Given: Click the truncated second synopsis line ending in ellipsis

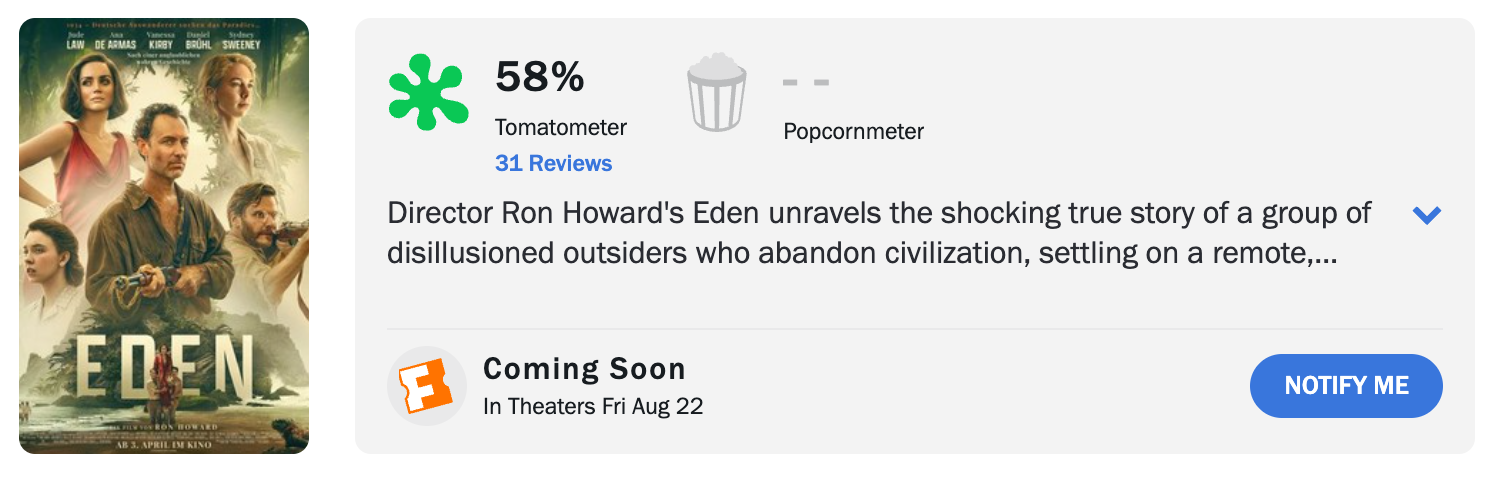Looking at the screenshot, I should tap(863, 254).
